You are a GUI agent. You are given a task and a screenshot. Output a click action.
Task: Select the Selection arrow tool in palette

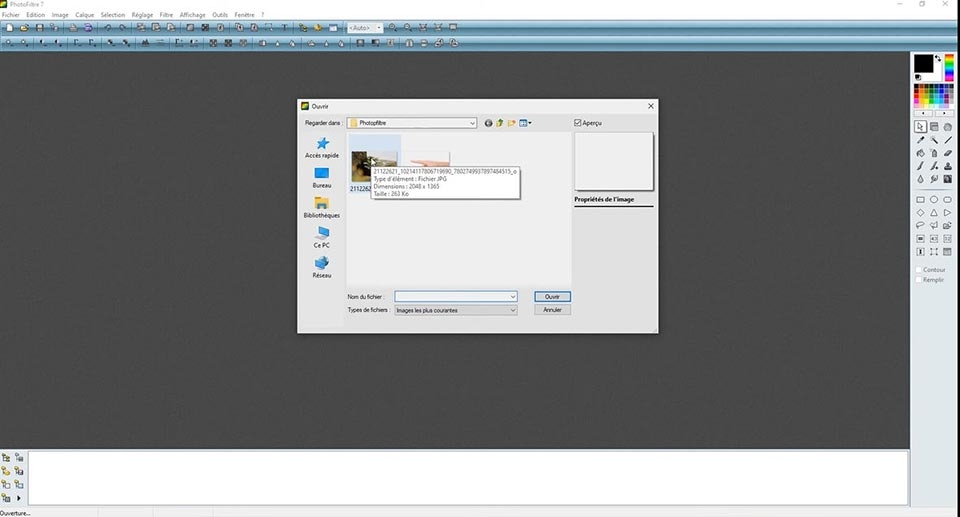tap(920, 127)
